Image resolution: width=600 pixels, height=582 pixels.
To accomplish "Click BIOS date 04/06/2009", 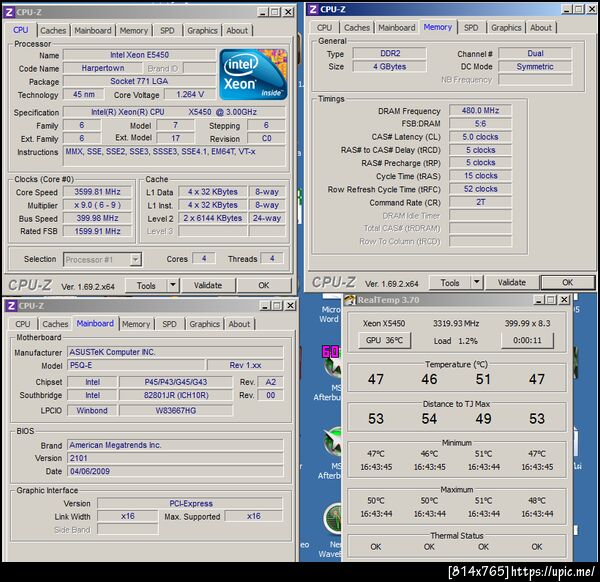I will click(175, 471).
